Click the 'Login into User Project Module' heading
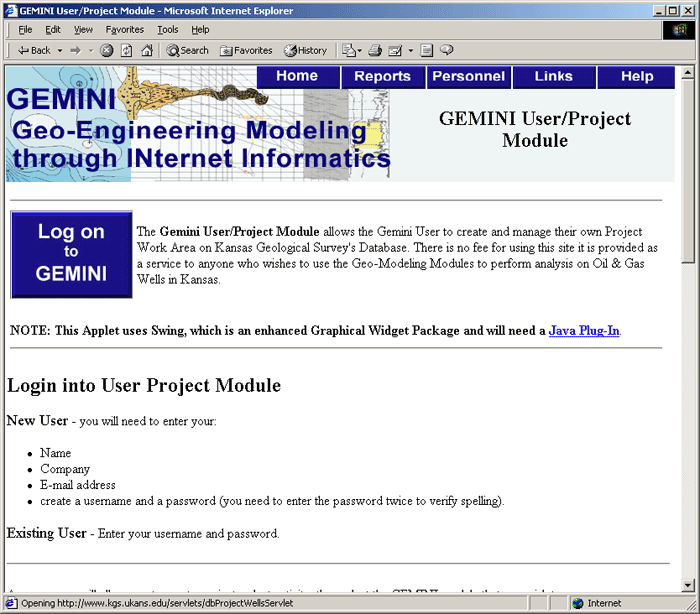Viewport: 700px width, 614px height. click(x=144, y=385)
